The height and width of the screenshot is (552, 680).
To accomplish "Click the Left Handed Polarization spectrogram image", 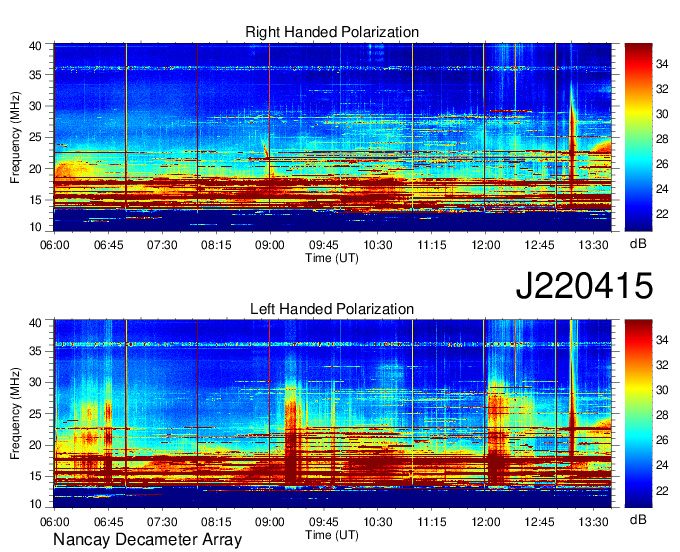I will [x=333, y=413].
